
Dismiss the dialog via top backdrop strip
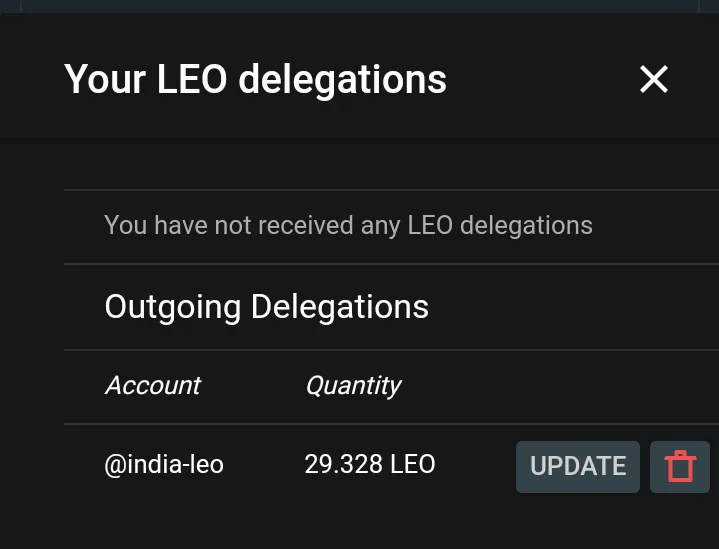[x=360, y=6]
